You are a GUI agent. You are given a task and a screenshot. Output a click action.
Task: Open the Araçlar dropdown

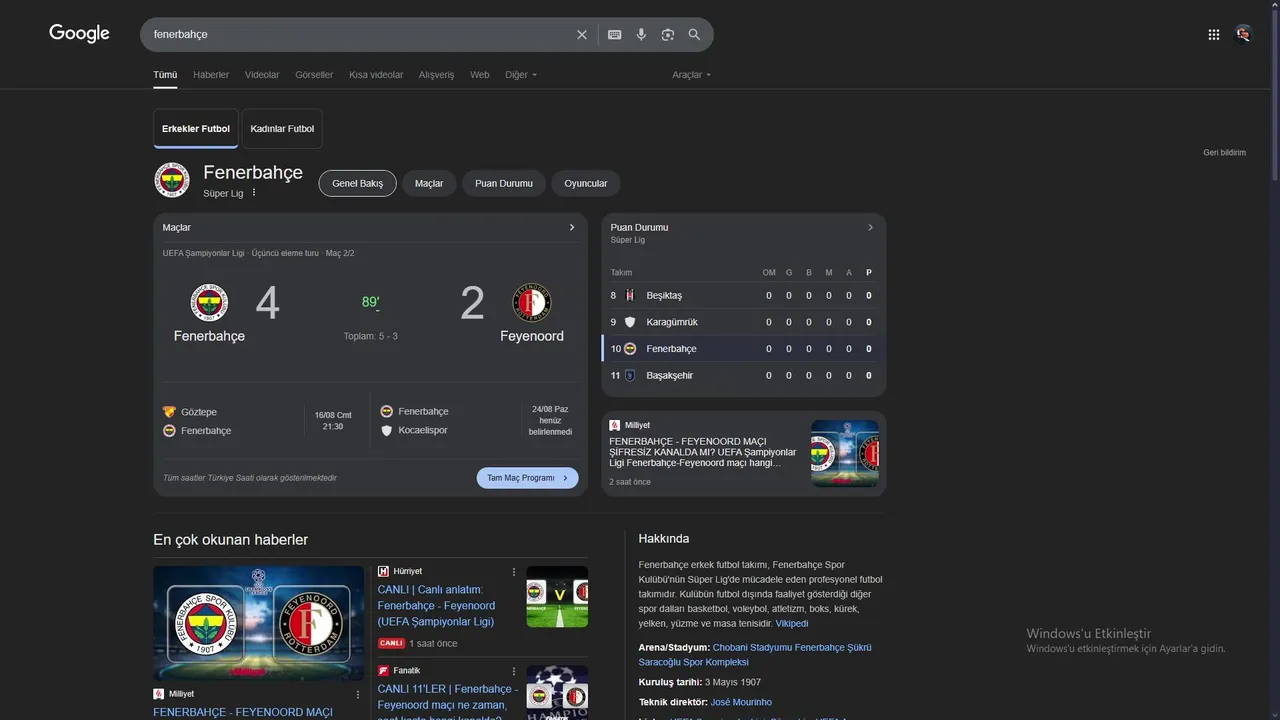click(x=691, y=75)
